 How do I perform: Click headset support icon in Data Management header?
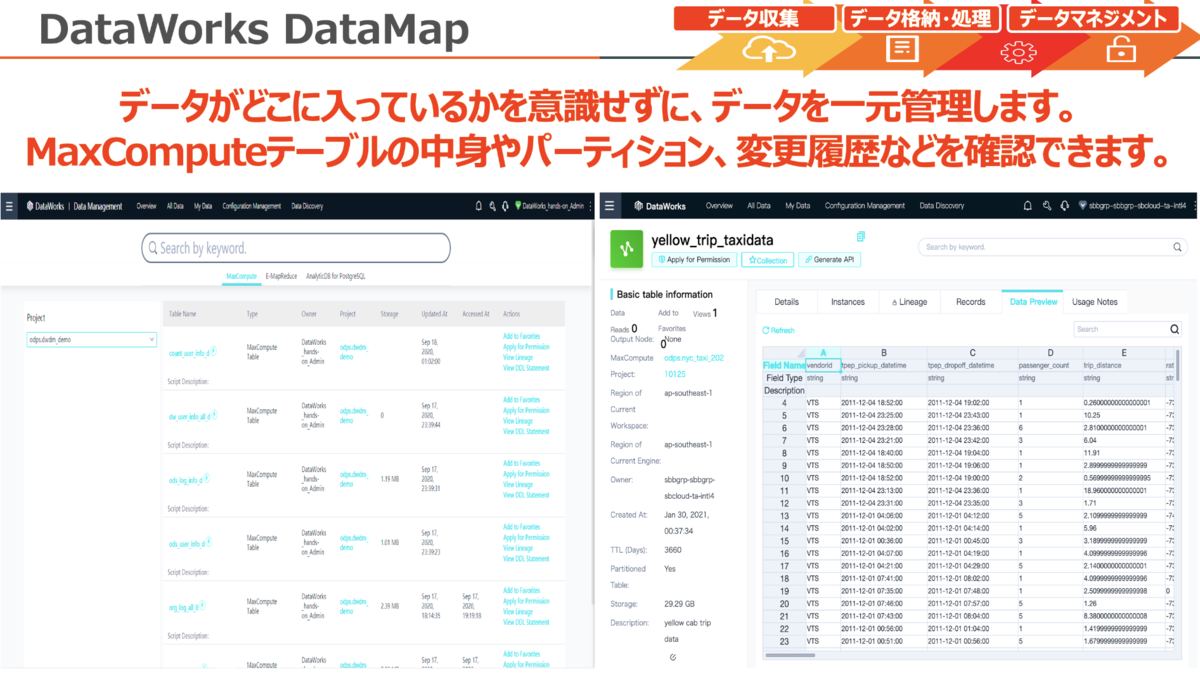click(505, 206)
